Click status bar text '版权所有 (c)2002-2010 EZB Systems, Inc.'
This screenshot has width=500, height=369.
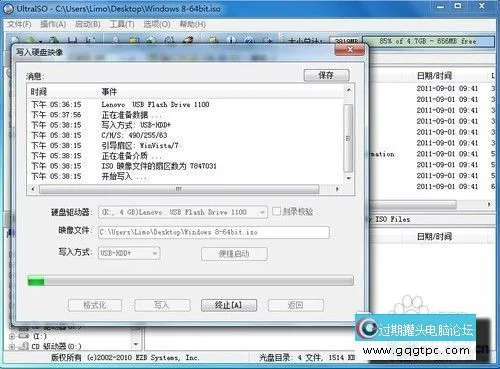tap(125, 358)
